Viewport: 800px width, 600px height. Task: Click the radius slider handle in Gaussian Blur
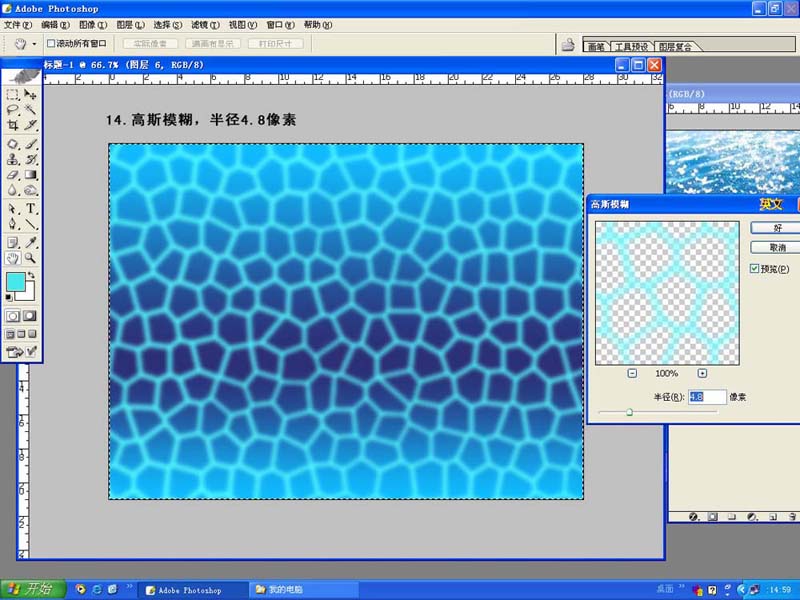629,412
